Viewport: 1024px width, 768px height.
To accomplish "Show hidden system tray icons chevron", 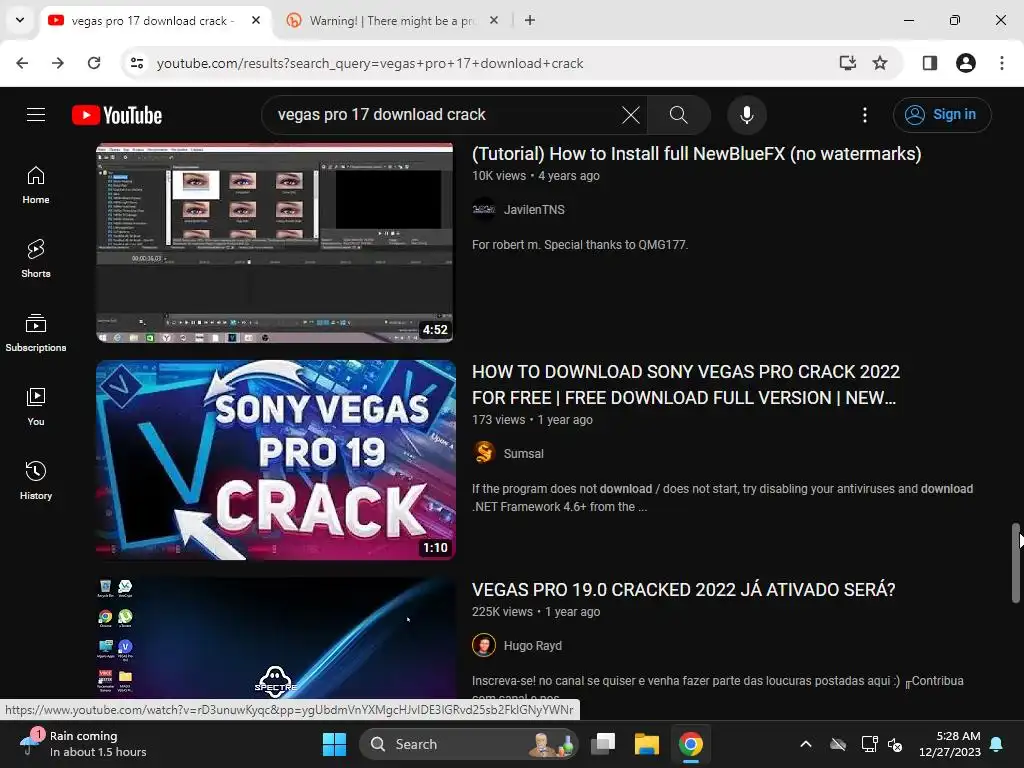I will pos(806,744).
